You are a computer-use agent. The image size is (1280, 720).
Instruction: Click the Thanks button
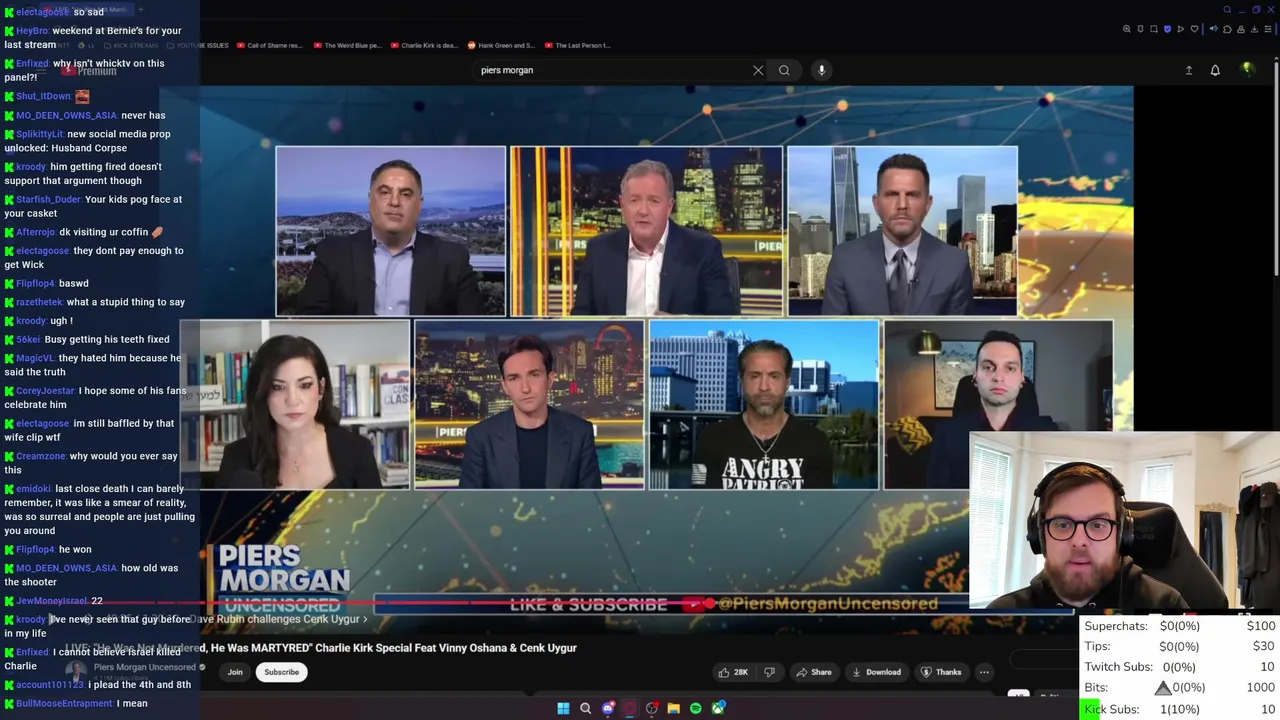coord(940,672)
